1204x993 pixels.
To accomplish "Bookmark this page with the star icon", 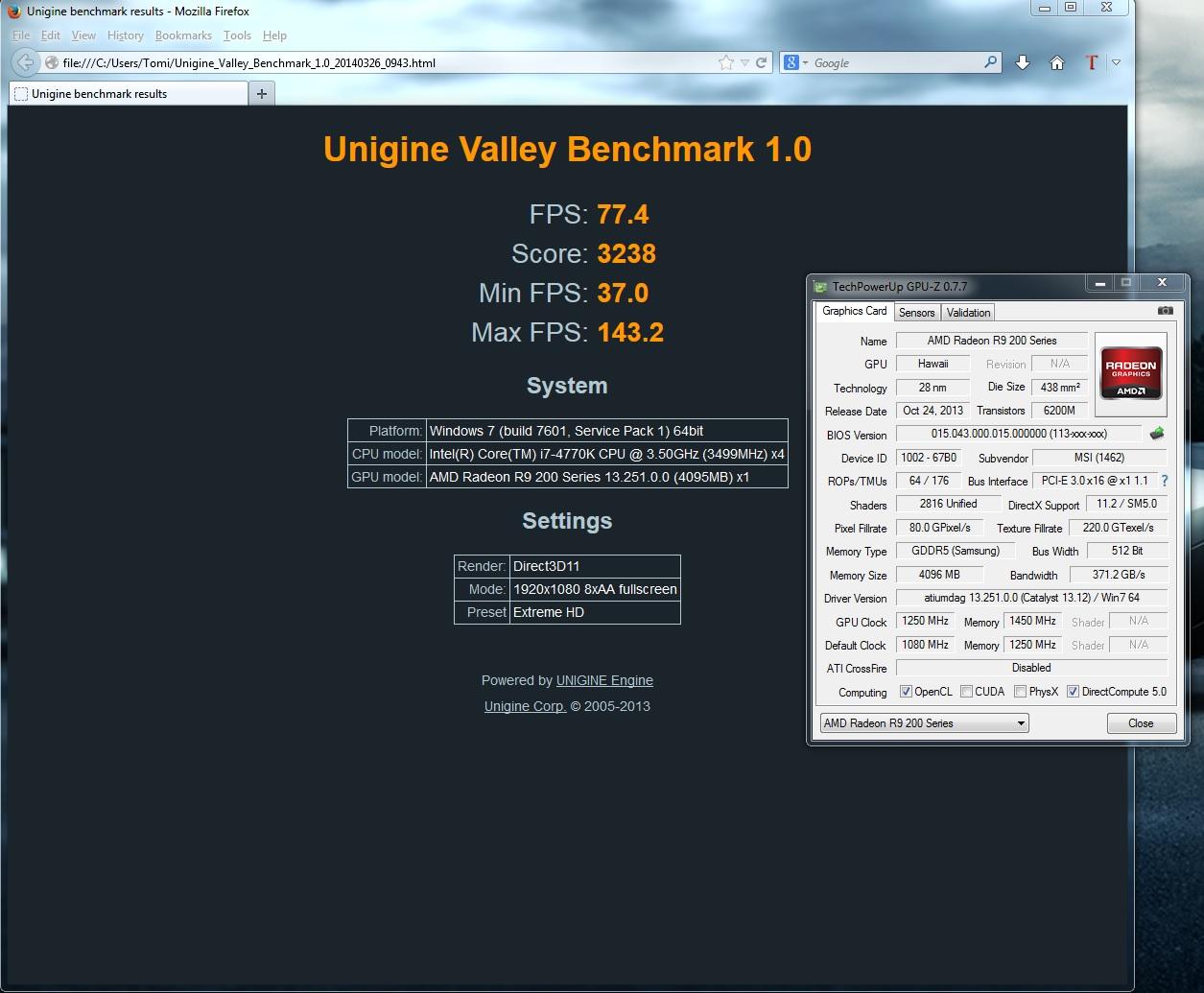I will [x=726, y=62].
